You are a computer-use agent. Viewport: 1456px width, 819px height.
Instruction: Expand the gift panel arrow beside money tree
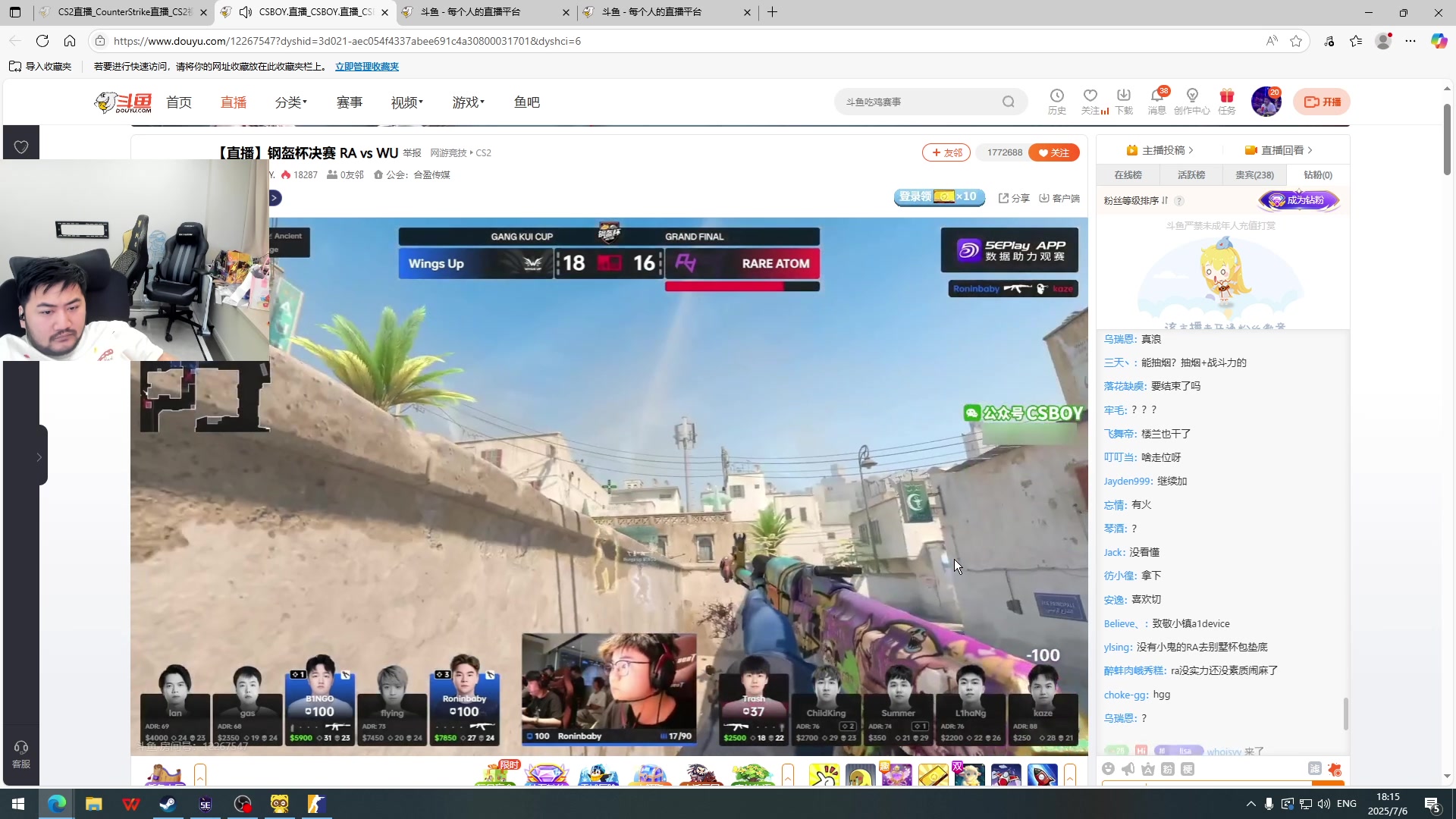pyautogui.click(x=788, y=775)
